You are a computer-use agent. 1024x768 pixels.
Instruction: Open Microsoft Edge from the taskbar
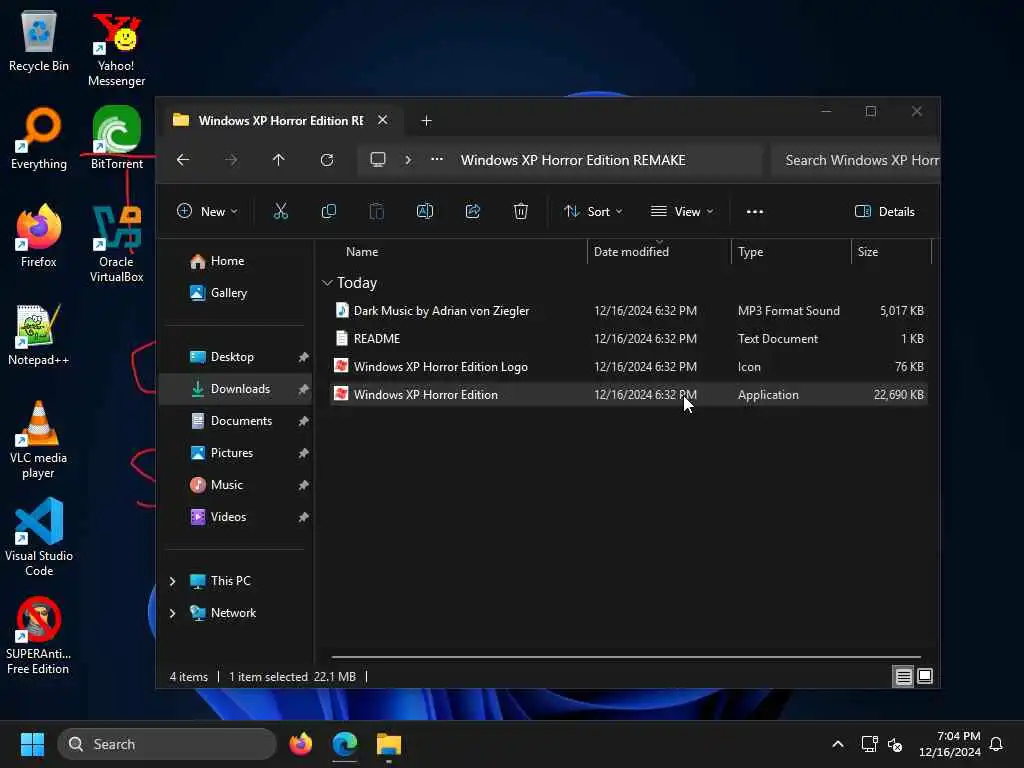point(345,744)
